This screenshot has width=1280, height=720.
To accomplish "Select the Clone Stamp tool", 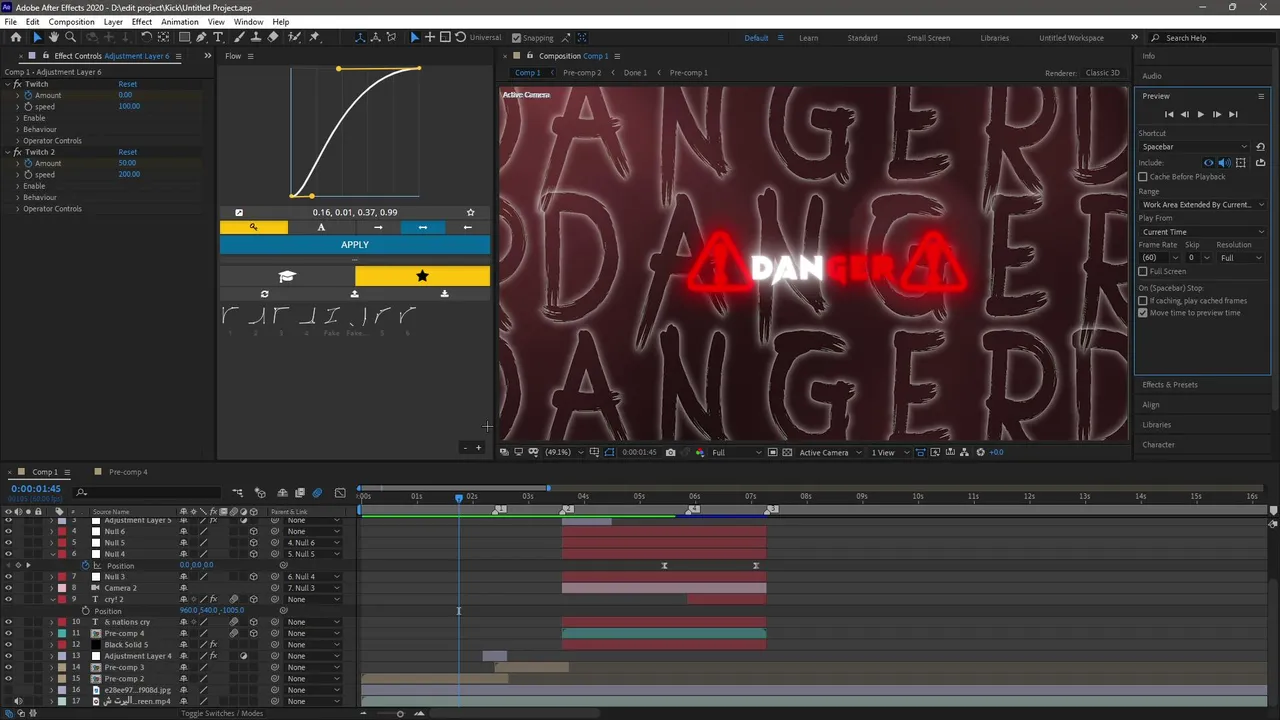I will (x=256, y=37).
